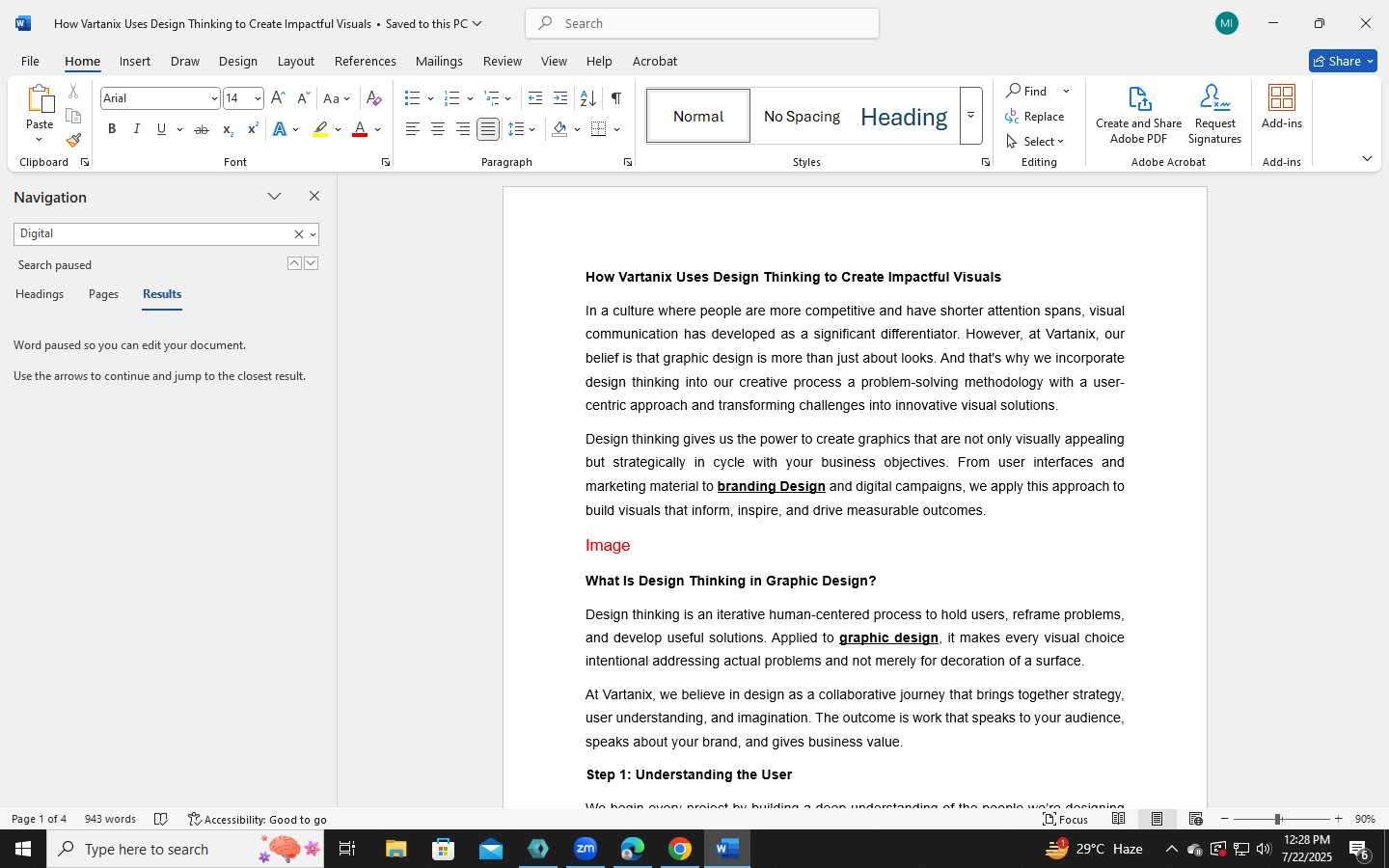Jump to next search result arrow
The image size is (1389, 868).
coord(311,263)
